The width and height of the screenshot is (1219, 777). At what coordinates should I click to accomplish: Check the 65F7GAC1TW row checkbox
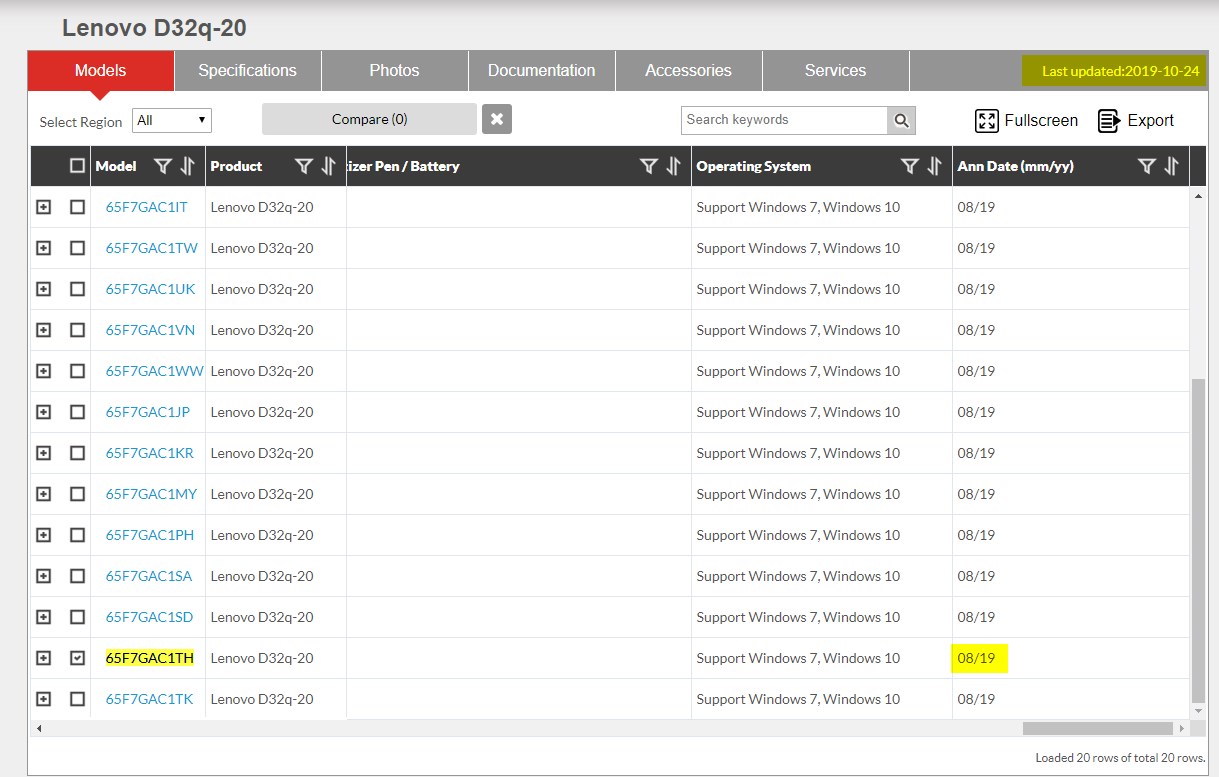77,248
